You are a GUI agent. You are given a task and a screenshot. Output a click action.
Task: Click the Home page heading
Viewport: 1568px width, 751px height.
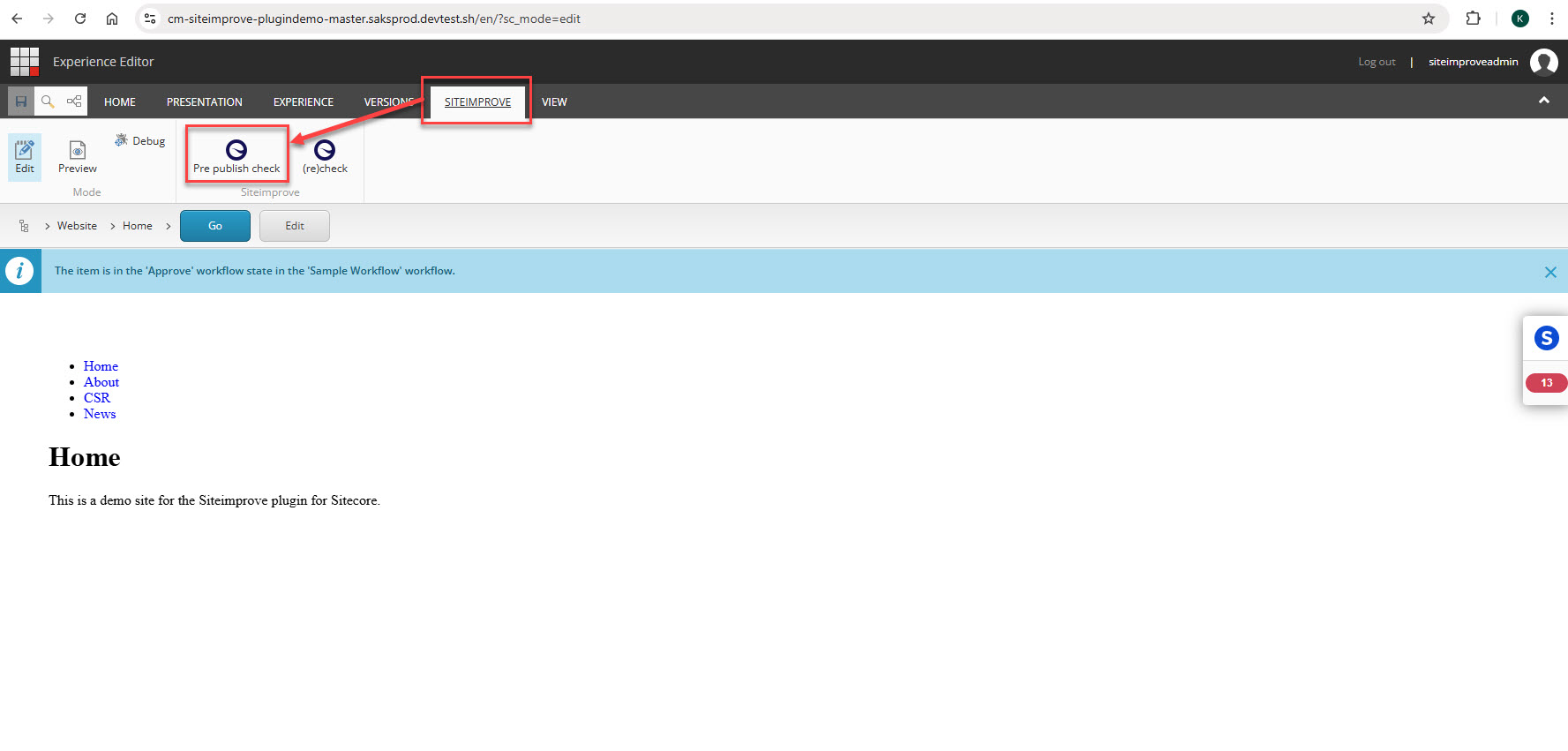(x=85, y=457)
